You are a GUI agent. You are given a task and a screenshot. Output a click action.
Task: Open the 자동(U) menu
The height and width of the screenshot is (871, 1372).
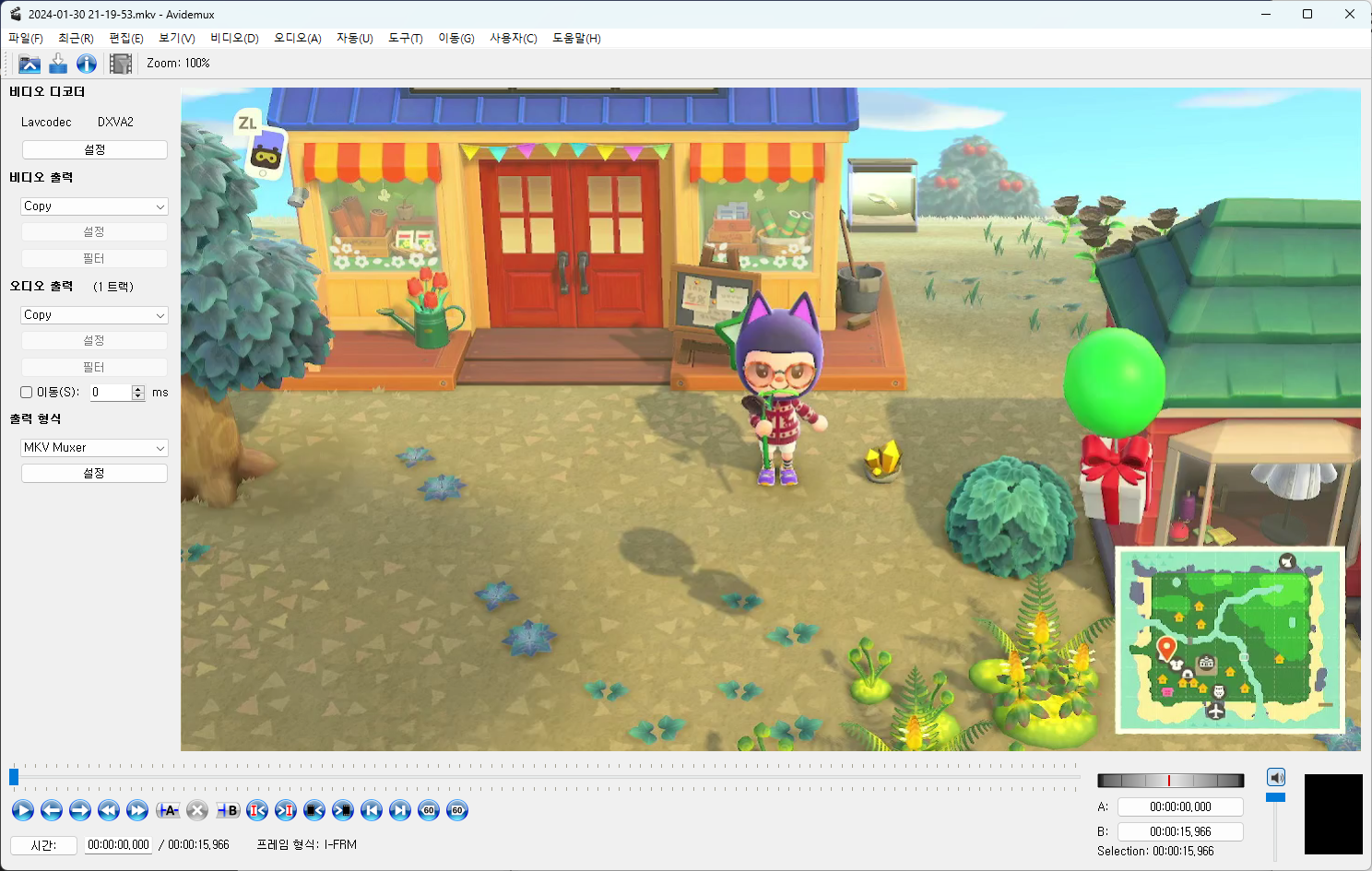pos(355,38)
